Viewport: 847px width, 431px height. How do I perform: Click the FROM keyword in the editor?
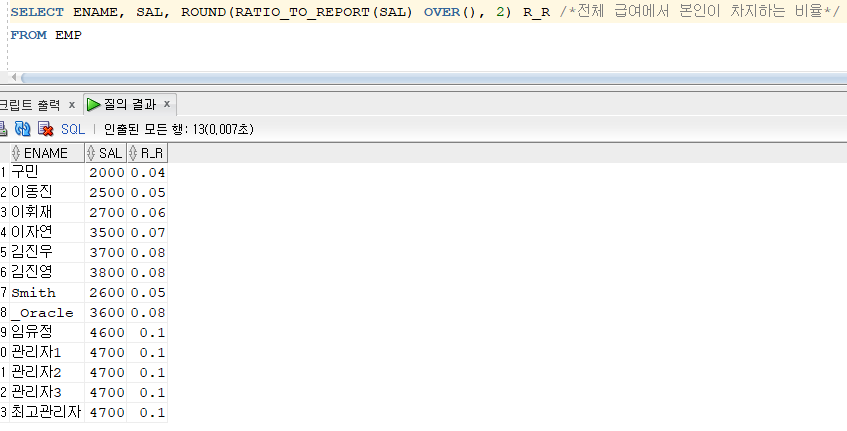pyautogui.click(x=28, y=35)
